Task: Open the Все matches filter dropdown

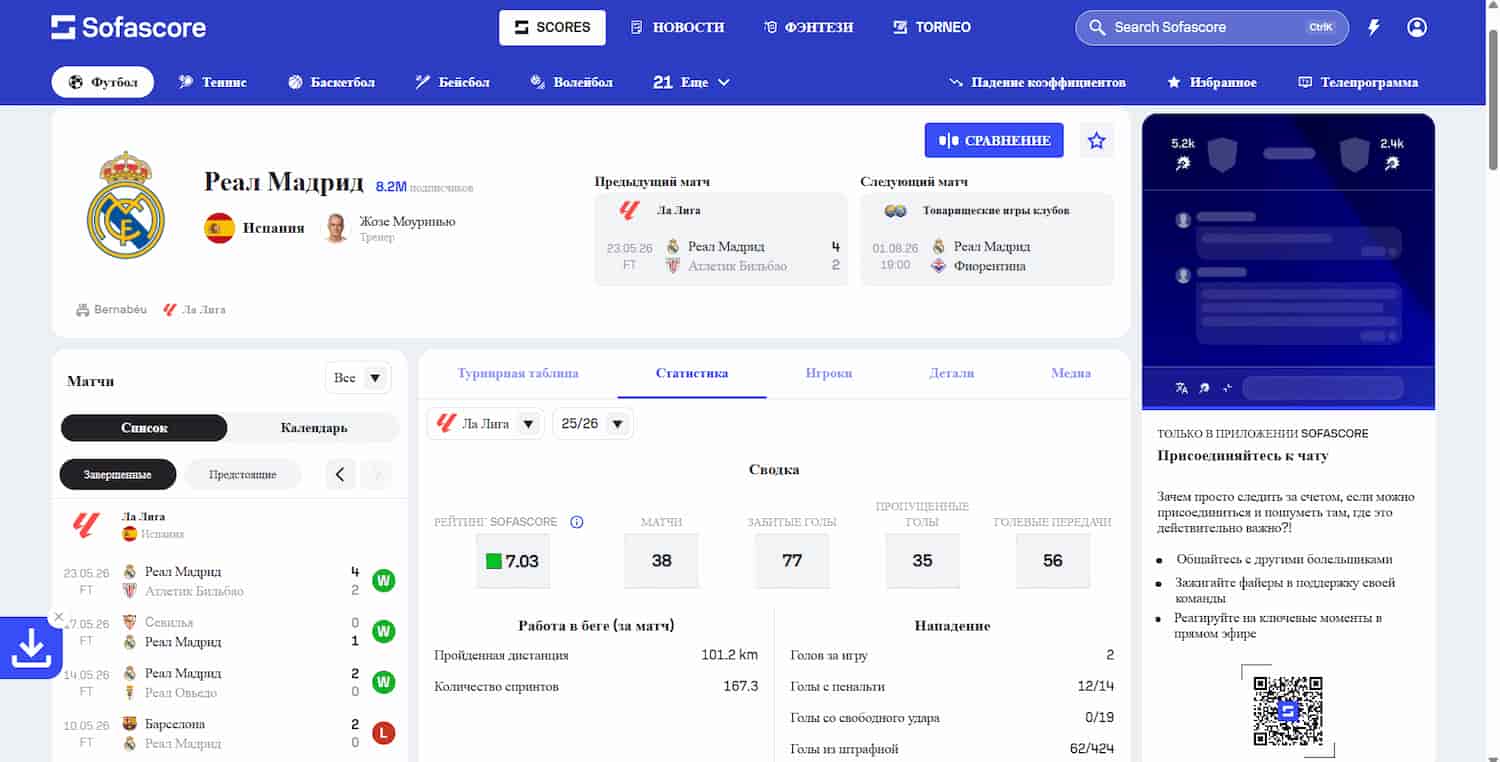Action: pyautogui.click(x=358, y=378)
